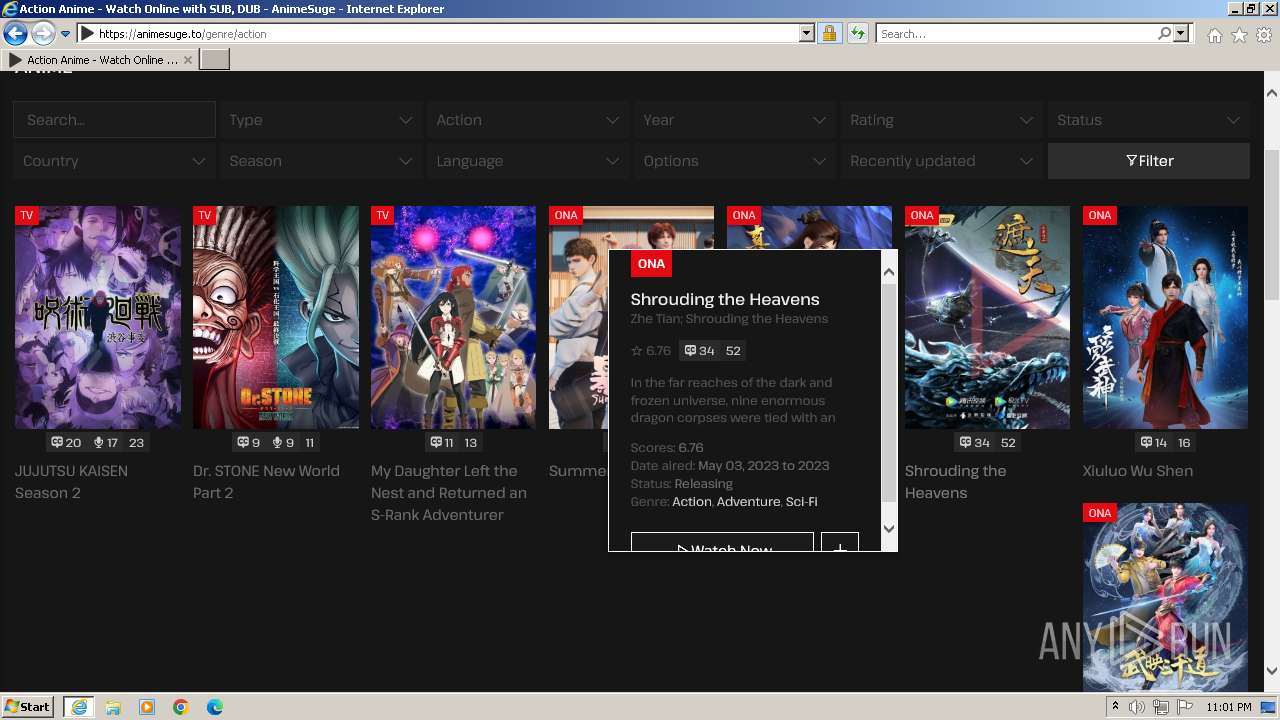The height and width of the screenshot is (720, 1280).
Task: Click the network tray icon
Action: point(1161,707)
